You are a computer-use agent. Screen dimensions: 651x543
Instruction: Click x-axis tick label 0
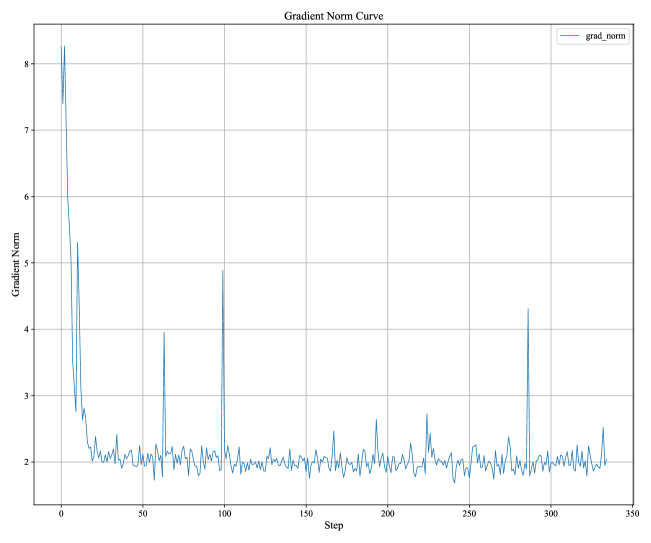(x=61, y=514)
